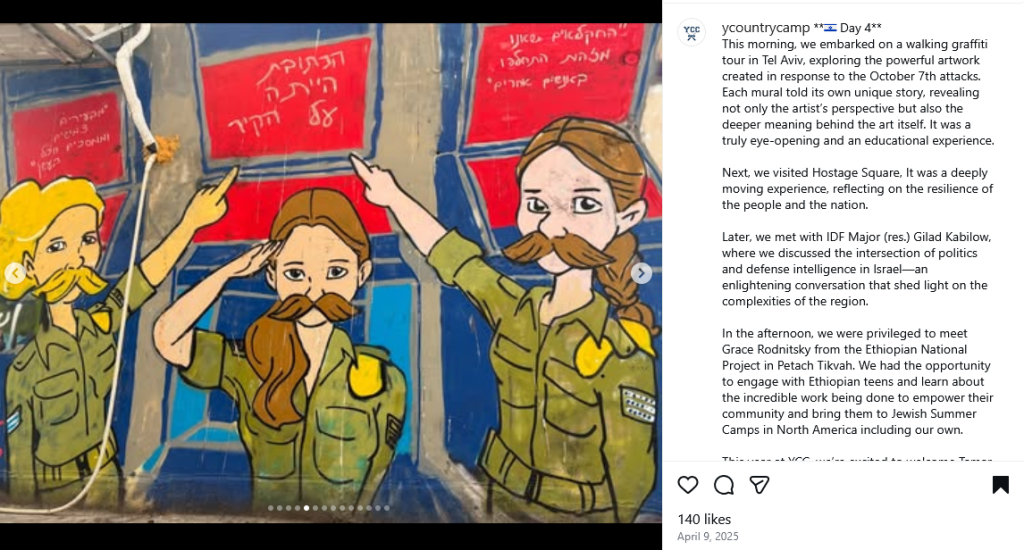View the 140 likes list
The height and width of the screenshot is (550, 1024).
tap(704, 519)
